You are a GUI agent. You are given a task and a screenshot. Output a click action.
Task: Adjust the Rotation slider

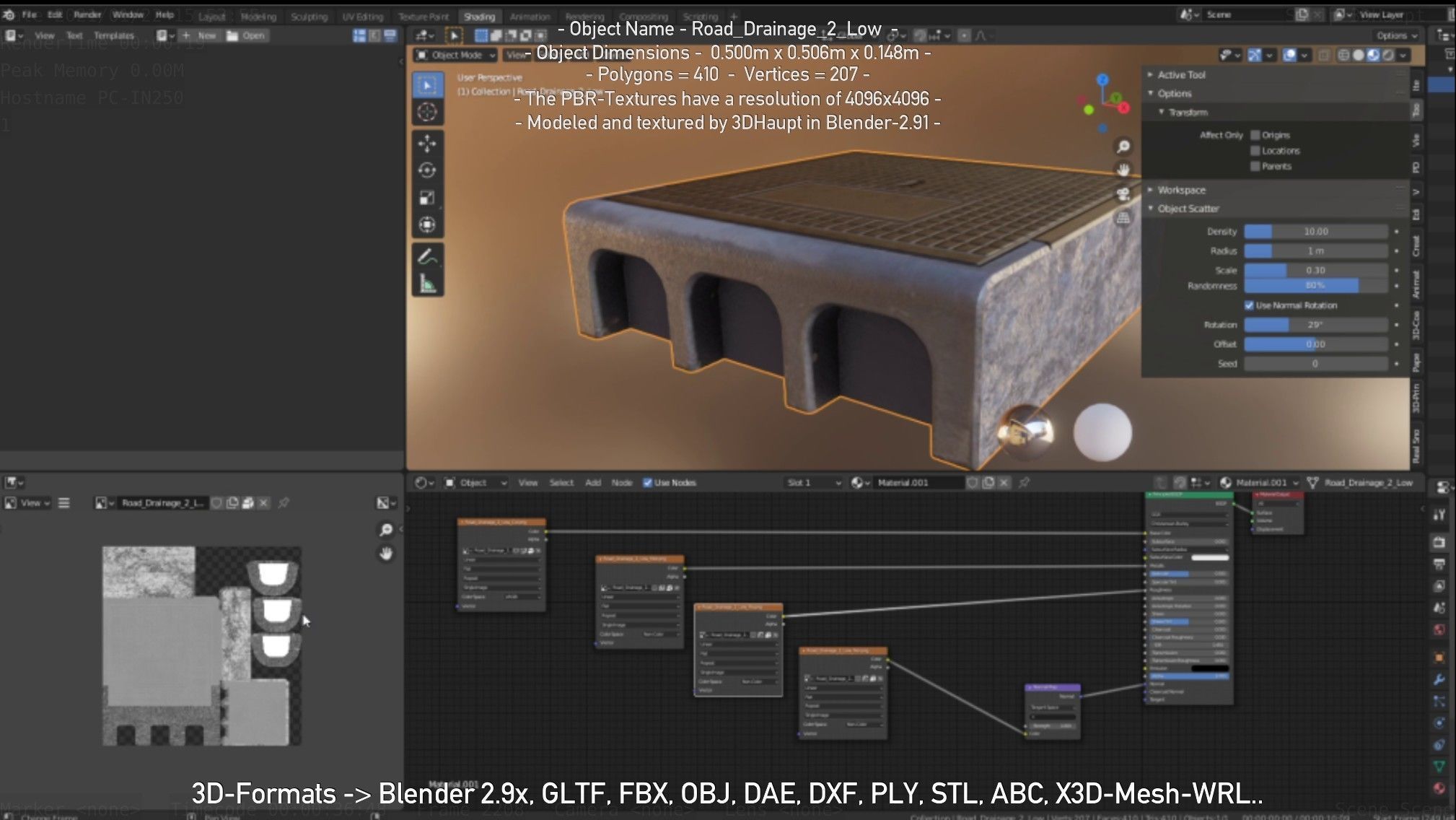tap(1315, 325)
